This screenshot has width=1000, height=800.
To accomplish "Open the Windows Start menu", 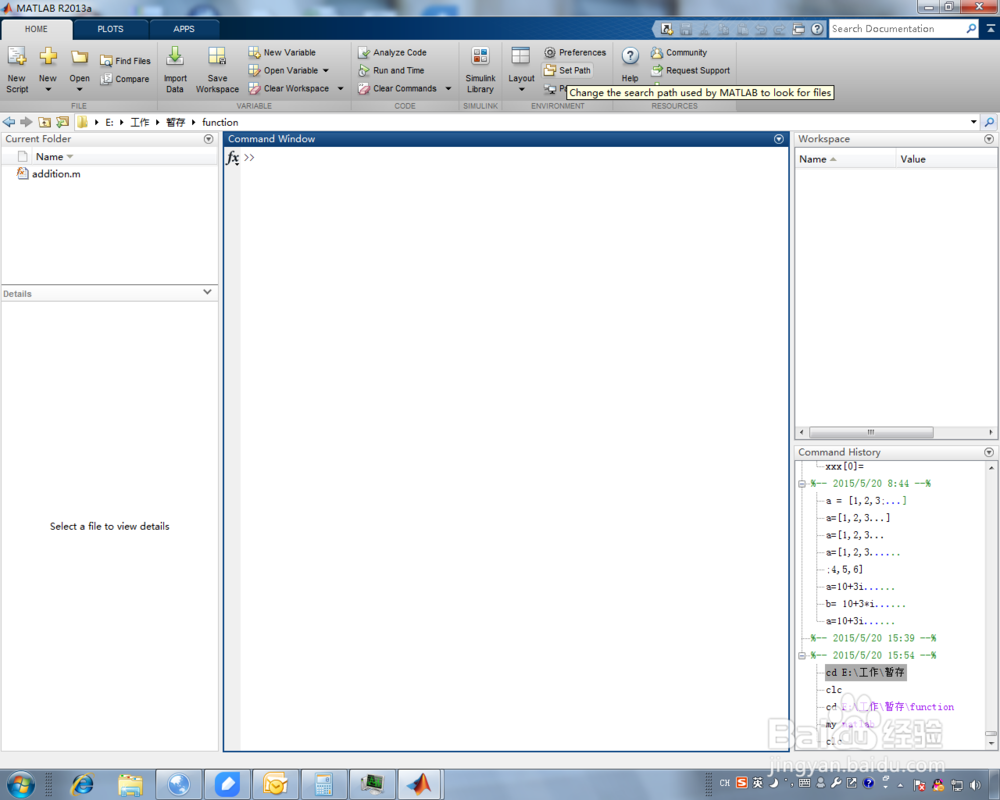I will click(20, 784).
